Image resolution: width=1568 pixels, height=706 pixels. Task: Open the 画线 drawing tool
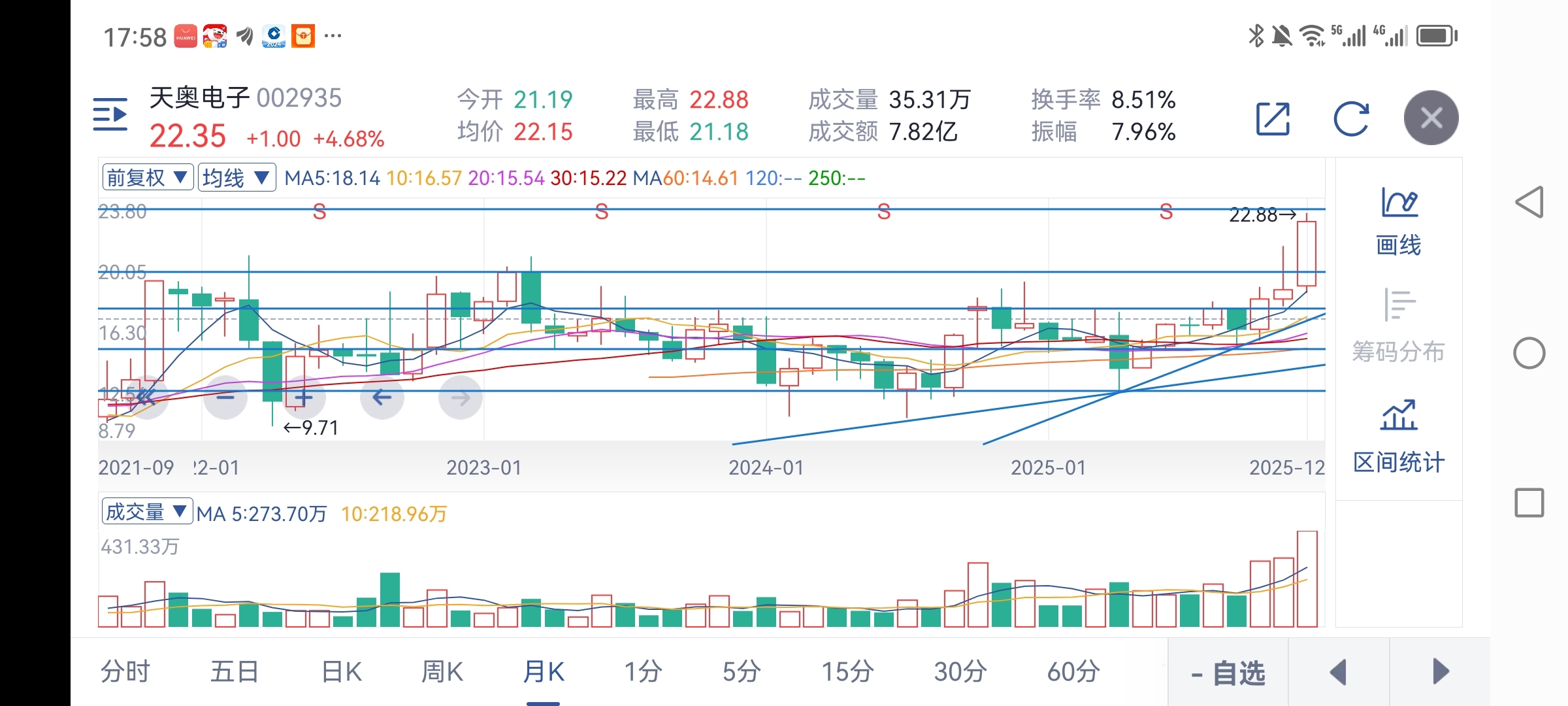(x=1398, y=221)
